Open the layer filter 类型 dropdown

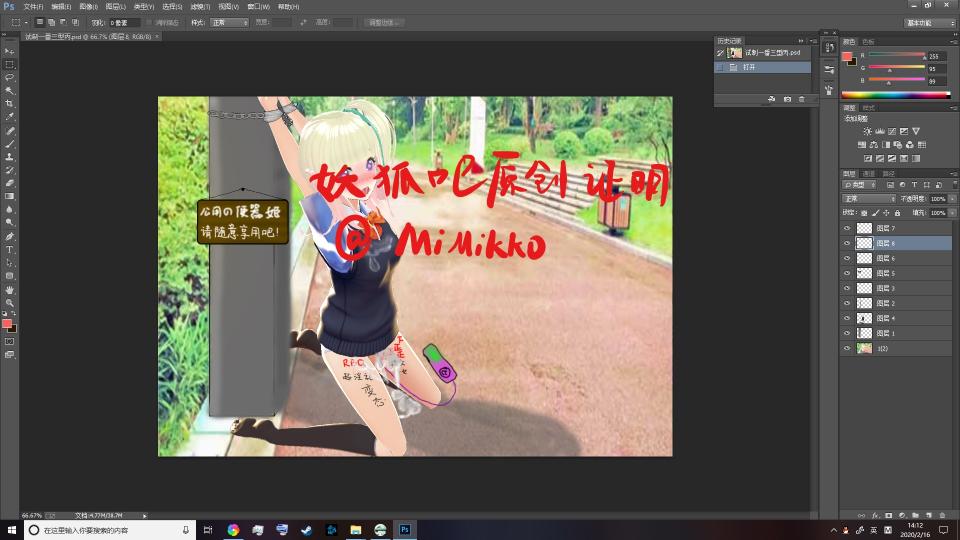click(859, 184)
